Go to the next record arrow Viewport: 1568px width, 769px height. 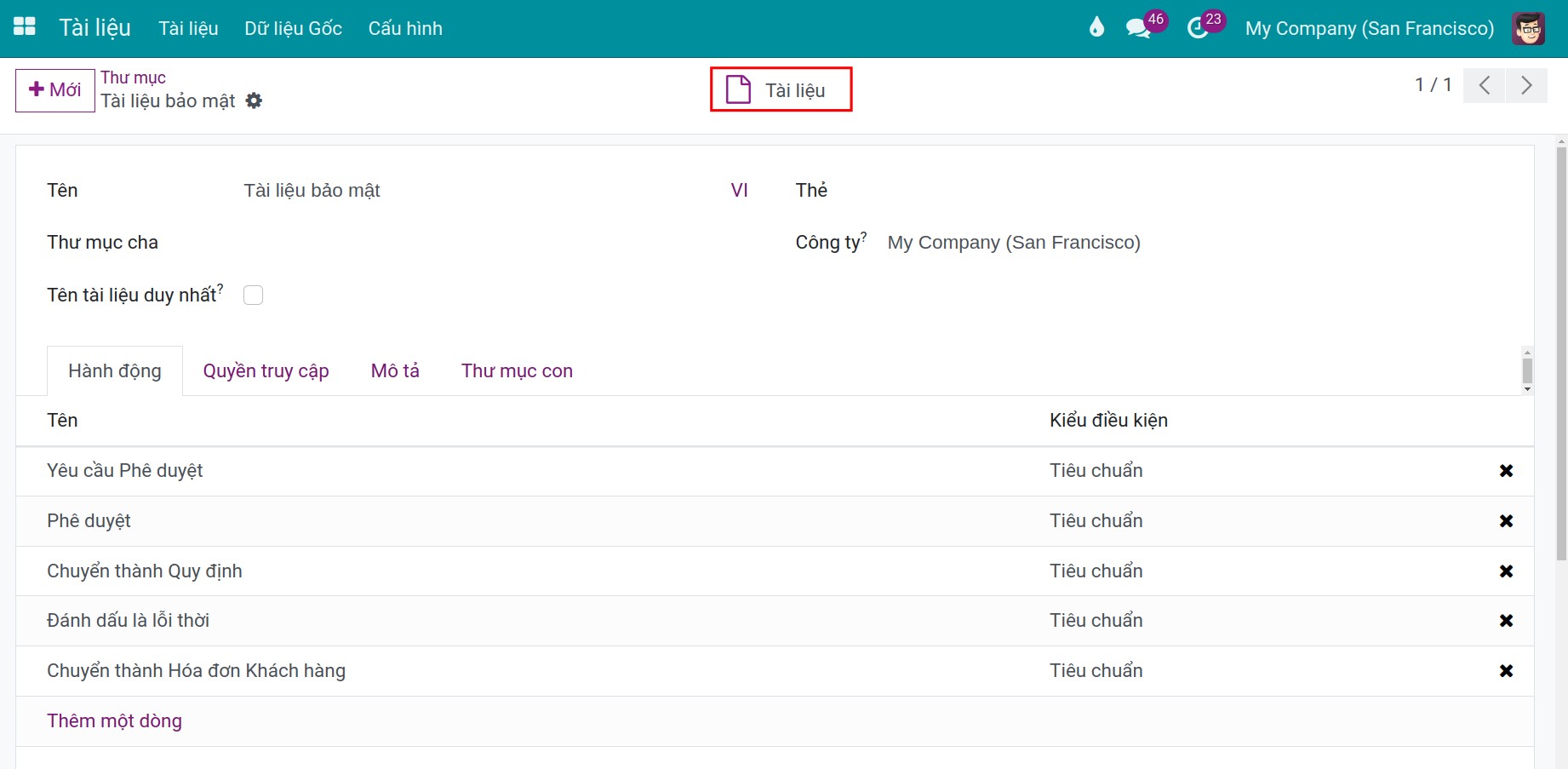[x=1526, y=85]
